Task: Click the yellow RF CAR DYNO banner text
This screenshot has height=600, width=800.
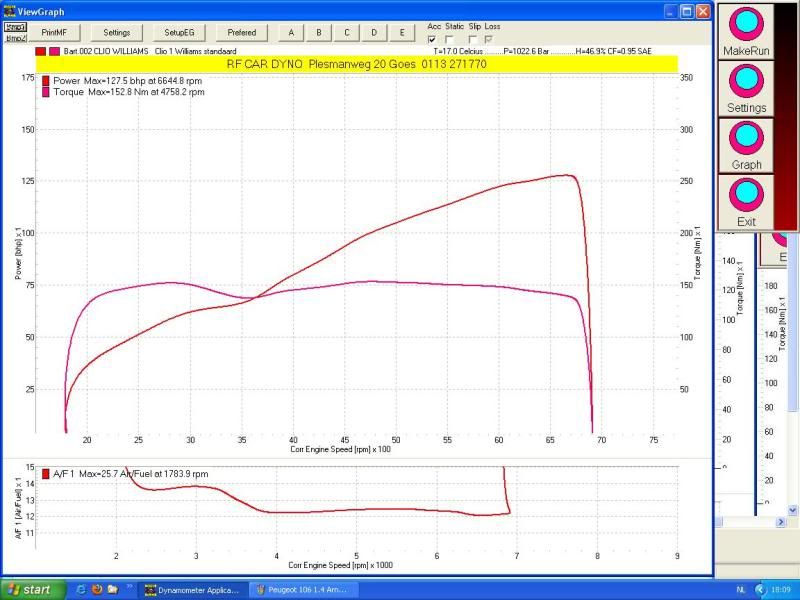Action: point(357,64)
